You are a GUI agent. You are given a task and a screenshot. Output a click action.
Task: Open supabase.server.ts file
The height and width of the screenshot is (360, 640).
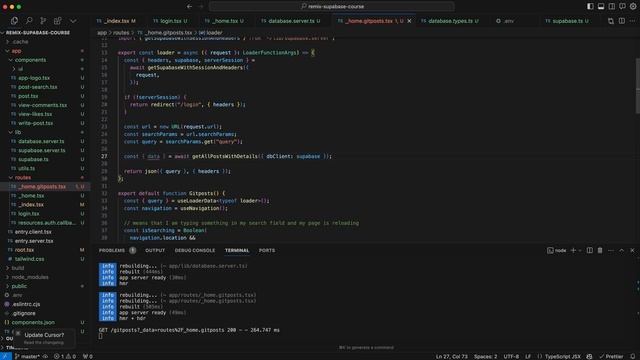[x=42, y=150]
